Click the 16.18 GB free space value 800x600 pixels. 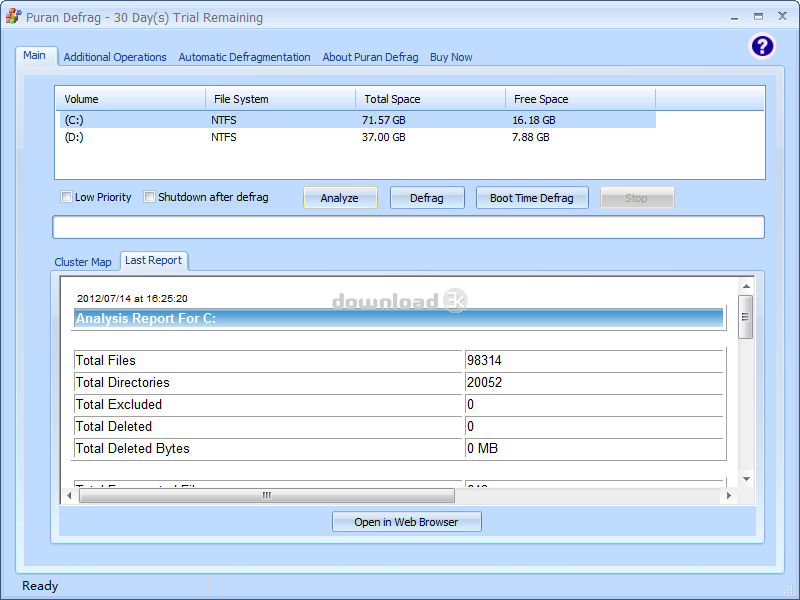tap(534, 120)
